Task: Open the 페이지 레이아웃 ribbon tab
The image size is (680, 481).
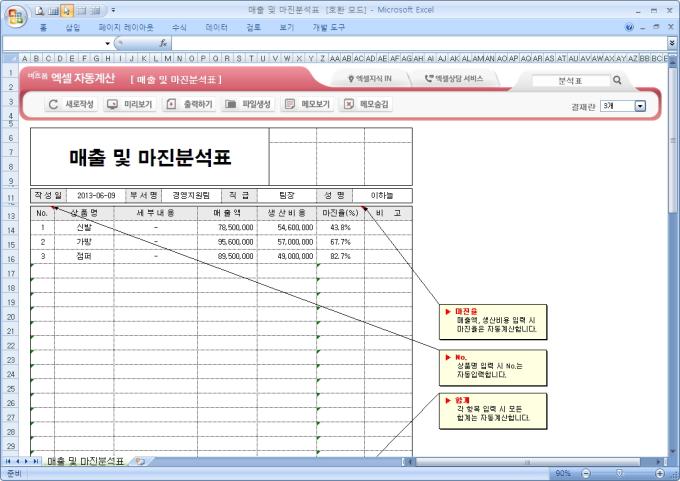Action: pos(126,28)
